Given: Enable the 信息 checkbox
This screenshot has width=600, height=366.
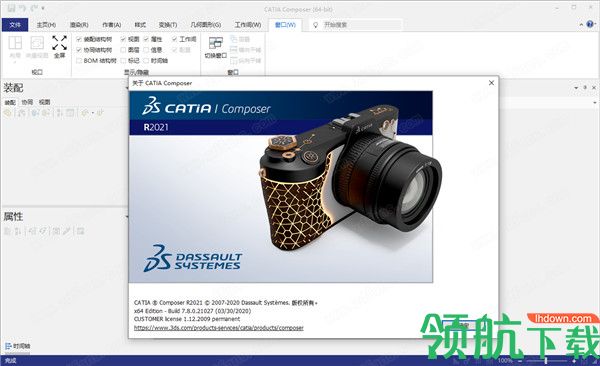Looking at the screenshot, I should (x=146, y=50).
